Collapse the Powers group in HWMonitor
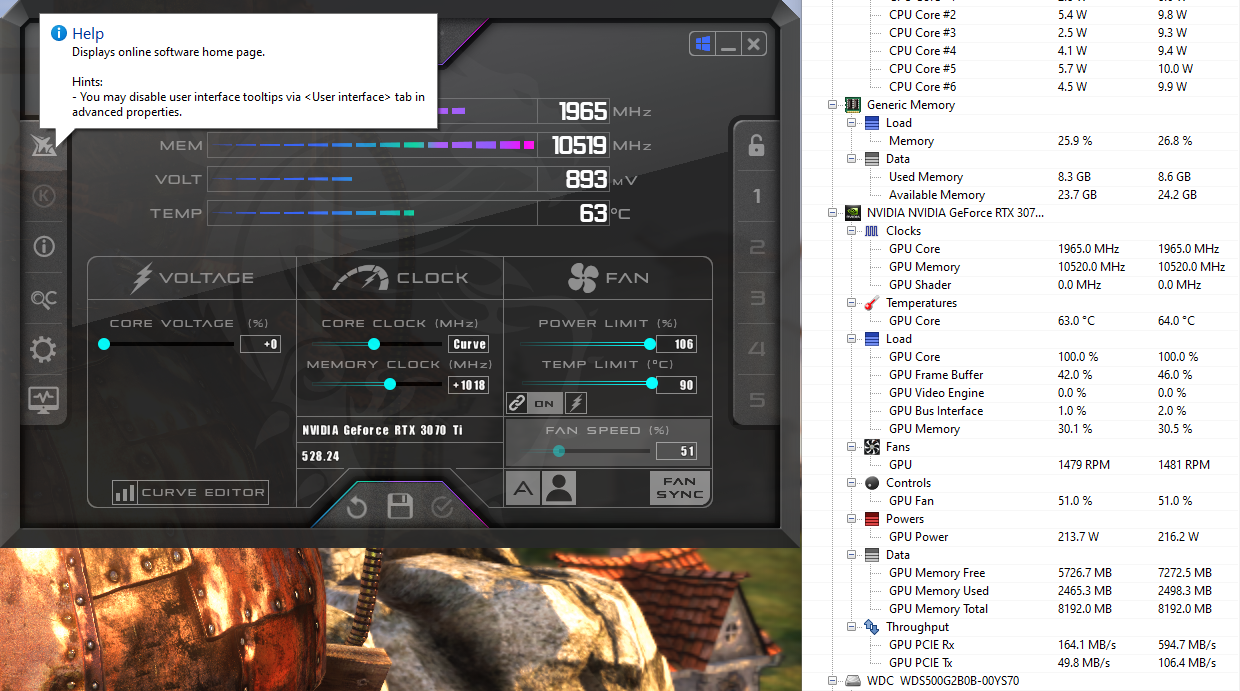Image resolution: width=1240 pixels, height=691 pixels. 853,519
